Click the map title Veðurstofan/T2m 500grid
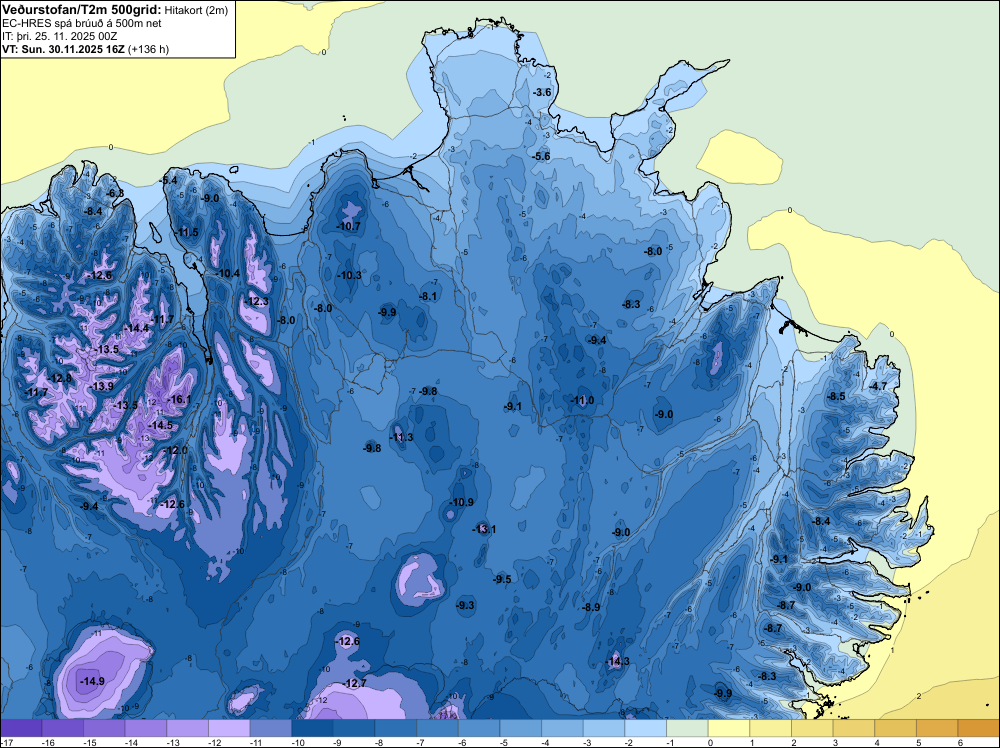The image size is (1000, 748). click(x=81, y=10)
